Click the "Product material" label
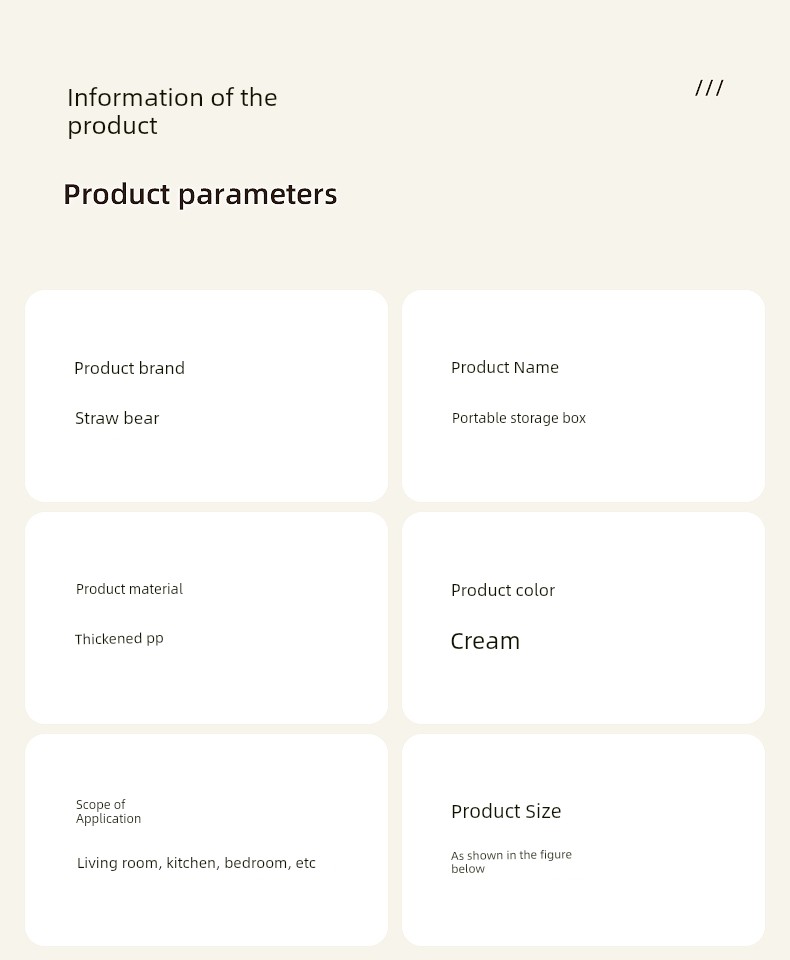Viewport: 790px width, 960px height. coord(129,589)
